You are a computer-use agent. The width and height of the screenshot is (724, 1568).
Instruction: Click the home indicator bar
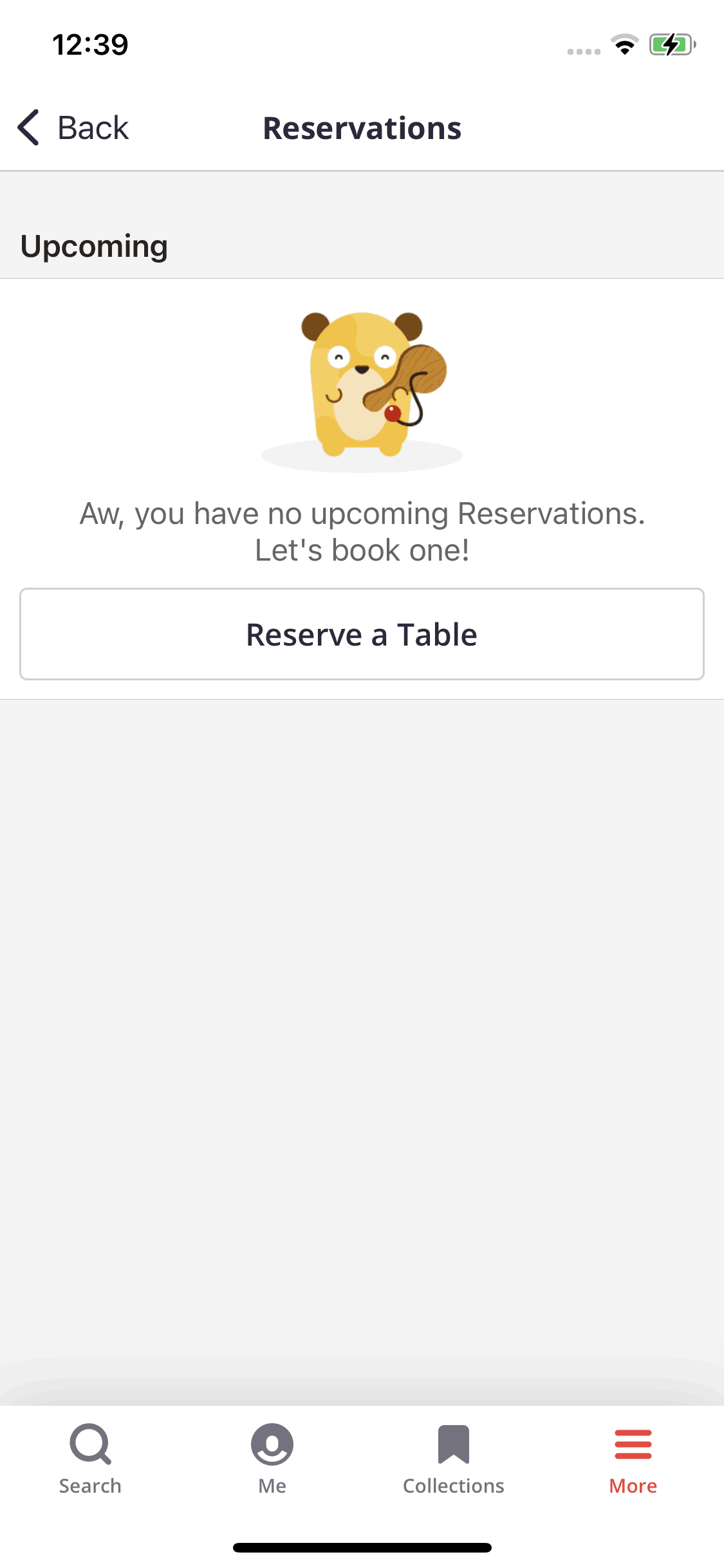[362, 1547]
